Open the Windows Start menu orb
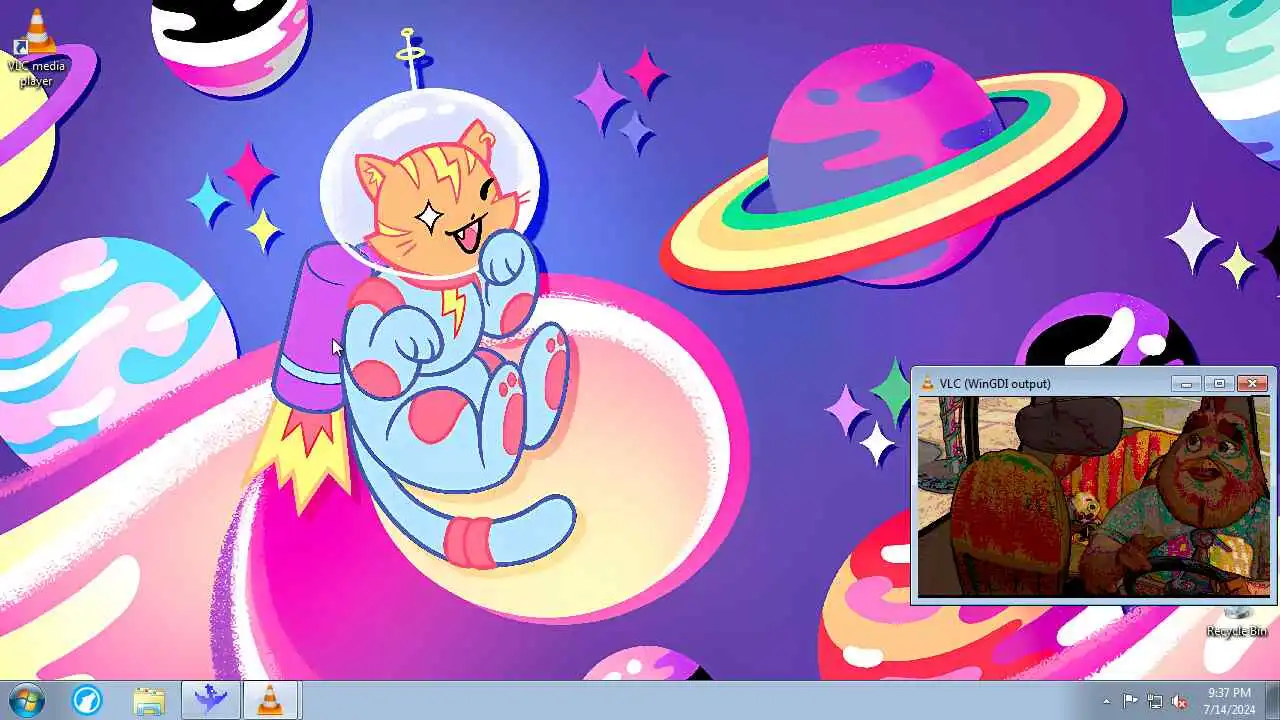The width and height of the screenshot is (1280, 720). pos(26,700)
